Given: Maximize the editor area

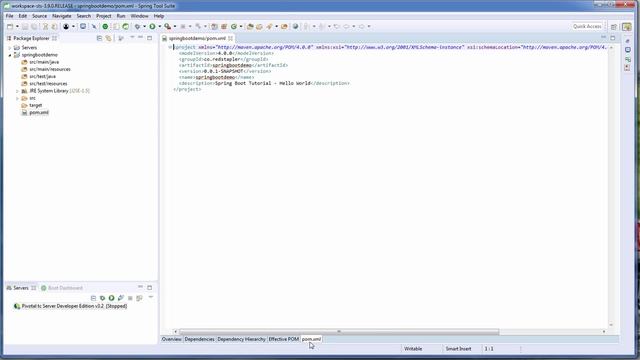Looking at the screenshot, I should point(613,38).
